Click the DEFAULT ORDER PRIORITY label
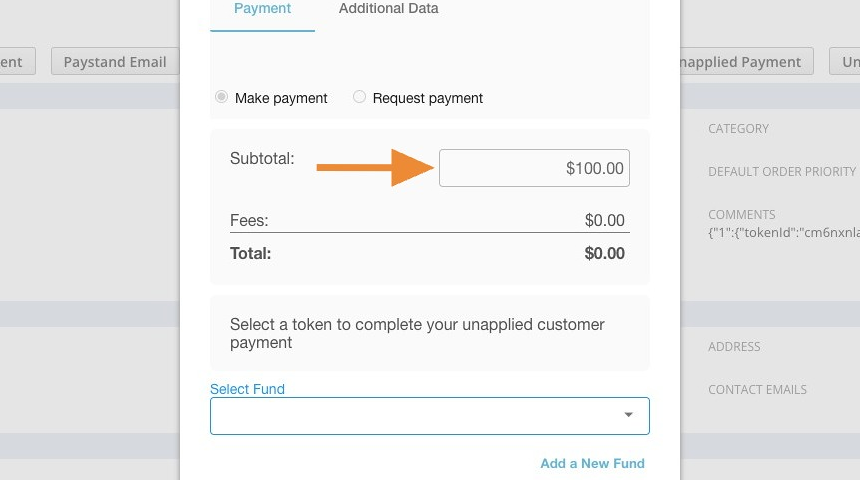This screenshot has width=860, height=480. (782, 172)
